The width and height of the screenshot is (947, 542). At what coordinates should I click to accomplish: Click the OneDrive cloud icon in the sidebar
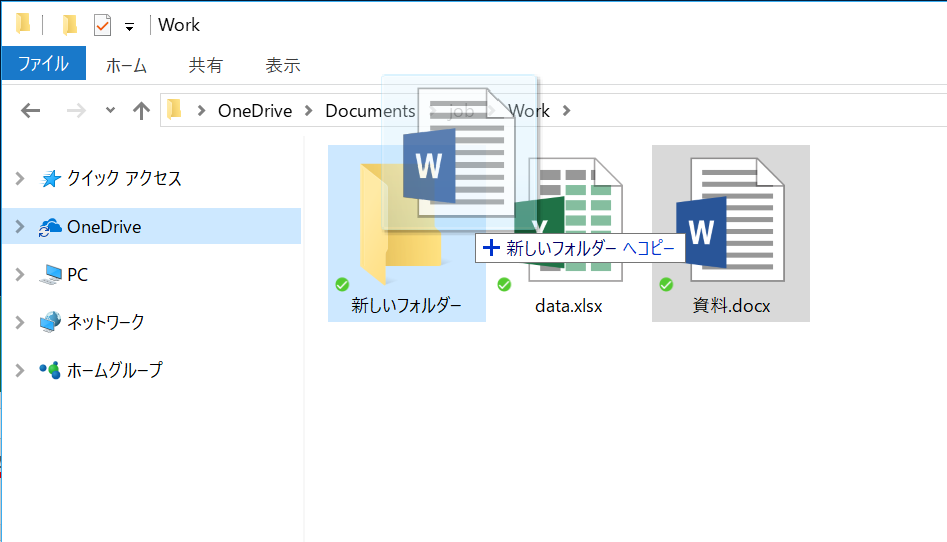(50, 227)
